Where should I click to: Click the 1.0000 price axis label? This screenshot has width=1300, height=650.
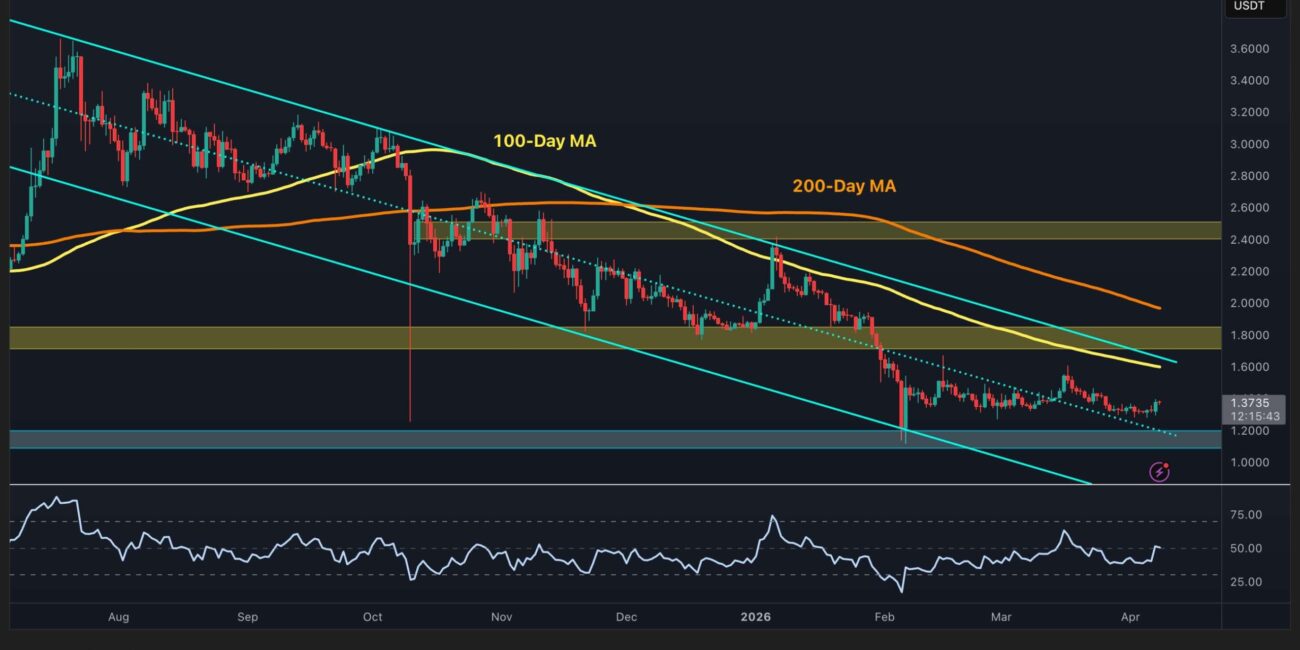[x=1250, y=463]
